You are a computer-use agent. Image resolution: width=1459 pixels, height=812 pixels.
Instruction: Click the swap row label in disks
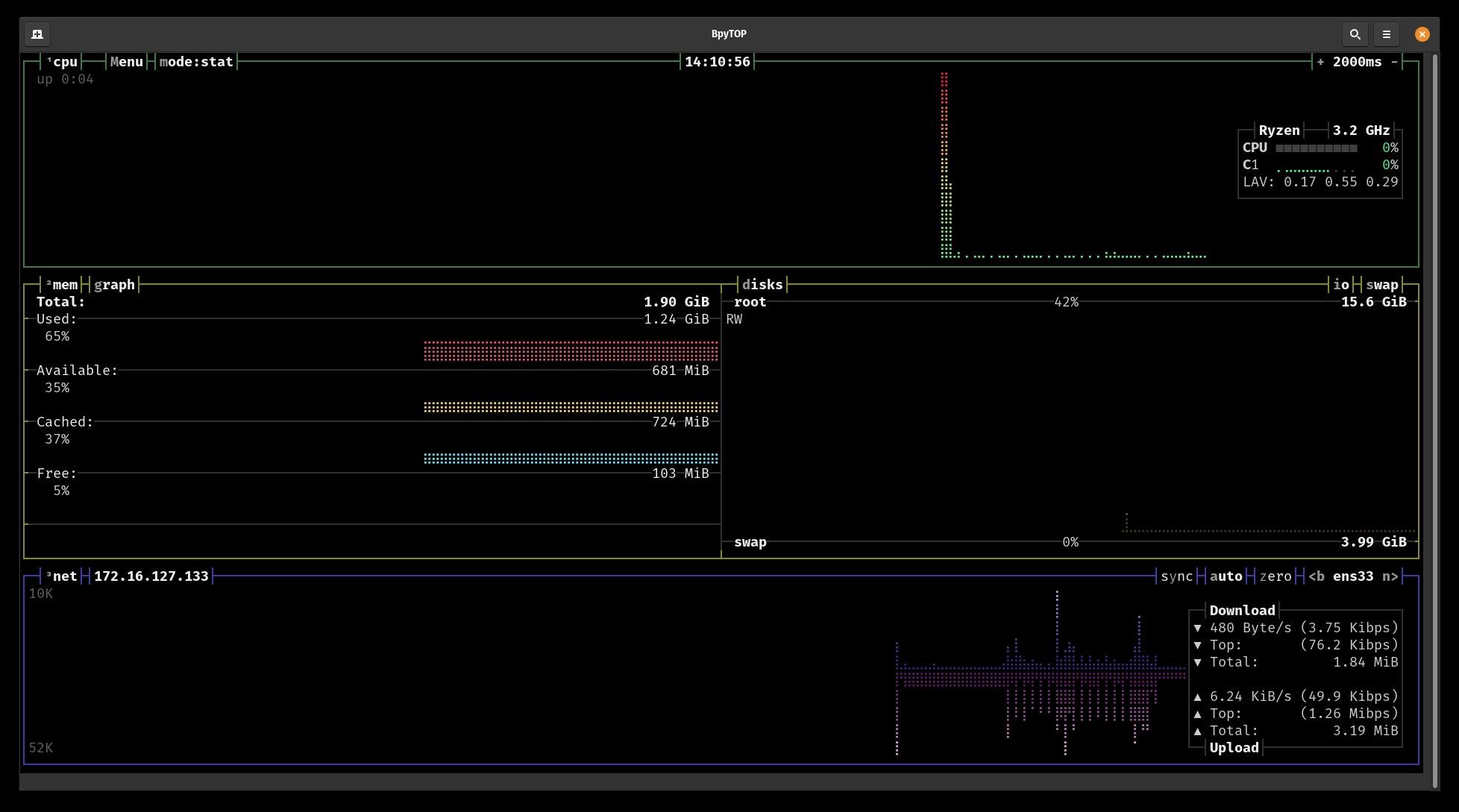click(x=750, y=542)
